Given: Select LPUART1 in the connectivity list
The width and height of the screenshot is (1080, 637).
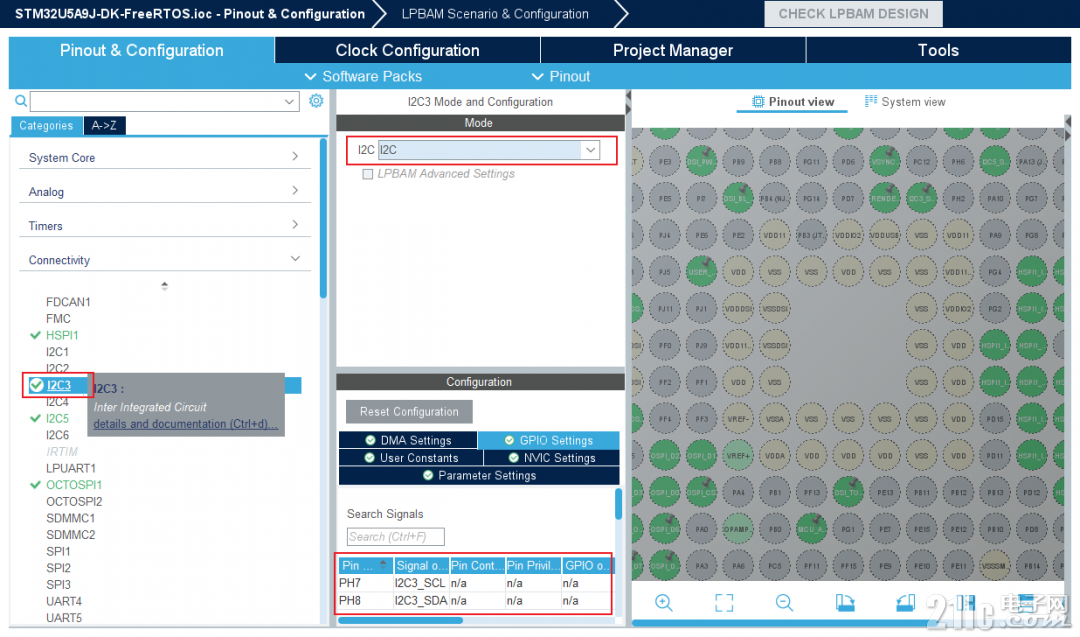Looking at the screenshot, I should click(x=71, y=468).
